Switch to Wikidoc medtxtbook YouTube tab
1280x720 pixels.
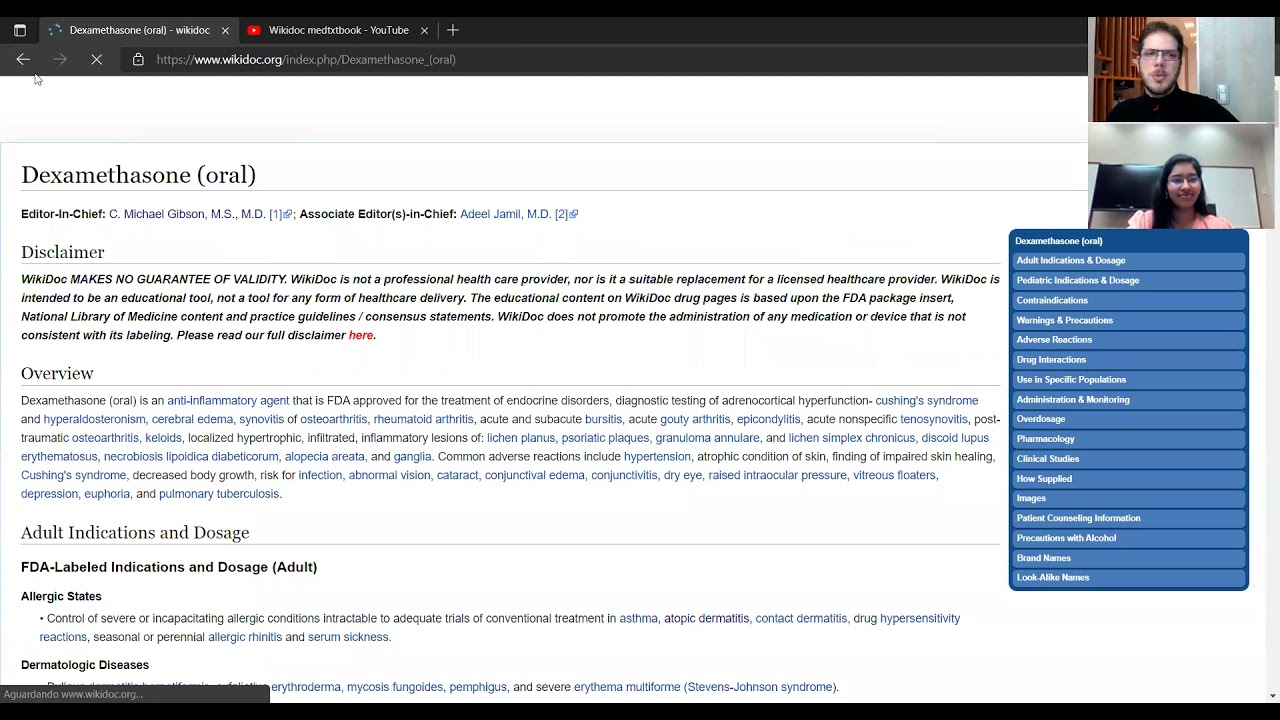point(338,30)
